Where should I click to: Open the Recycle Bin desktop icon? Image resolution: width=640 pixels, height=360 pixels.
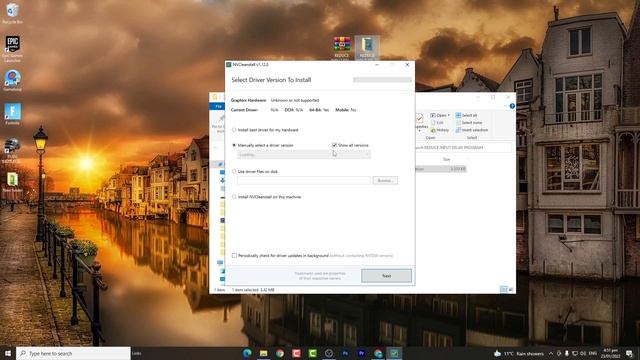tap(13, 13)
